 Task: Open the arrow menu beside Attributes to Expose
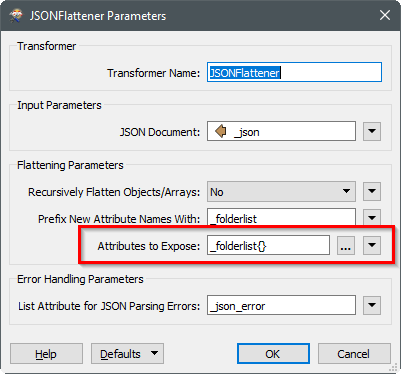[372, 245]
